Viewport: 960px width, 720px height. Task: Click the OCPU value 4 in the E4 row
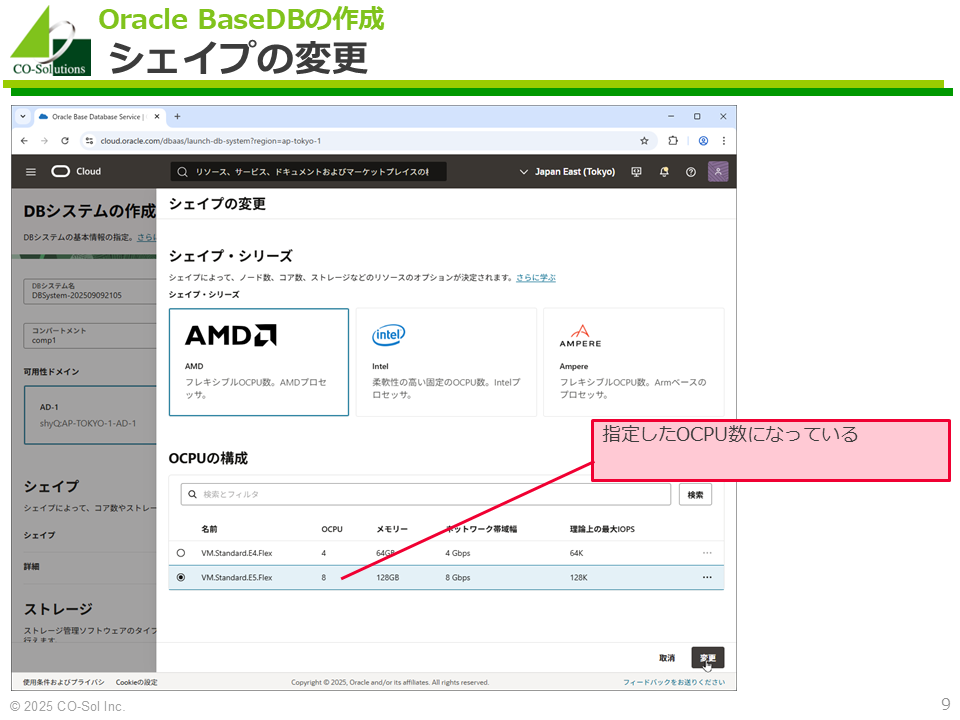point(324,553)
